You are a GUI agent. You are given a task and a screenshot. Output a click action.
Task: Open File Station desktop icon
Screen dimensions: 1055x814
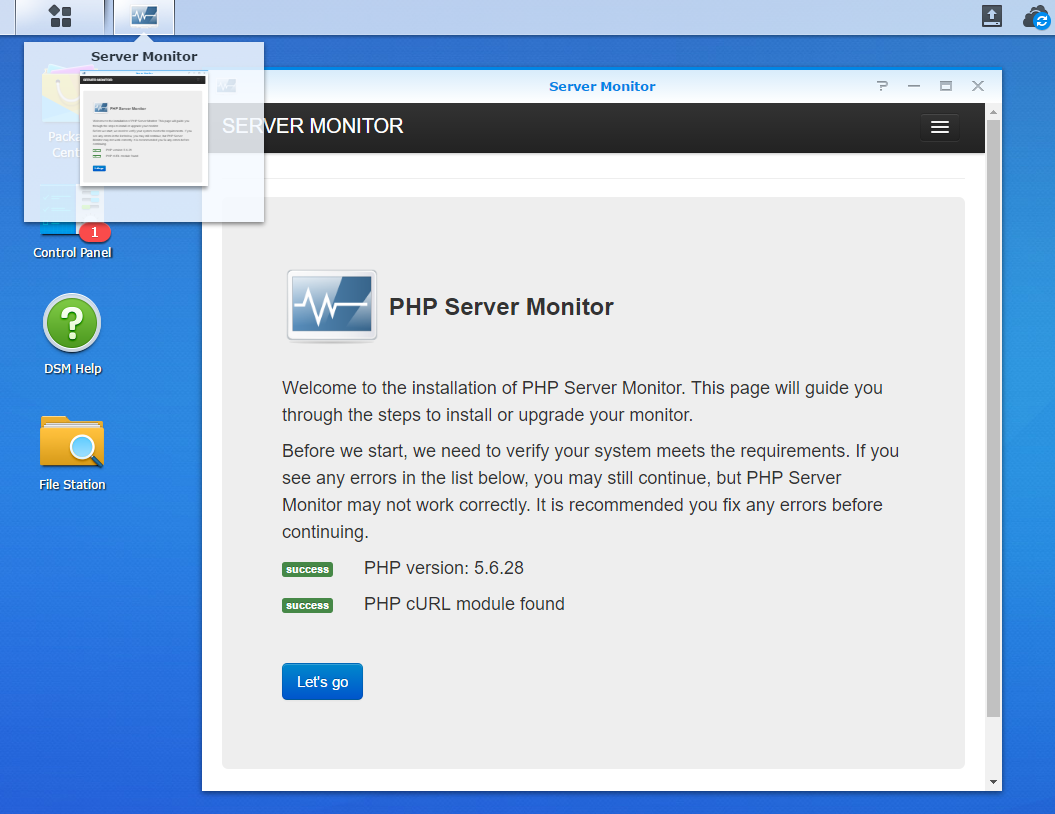pos(72,453)
